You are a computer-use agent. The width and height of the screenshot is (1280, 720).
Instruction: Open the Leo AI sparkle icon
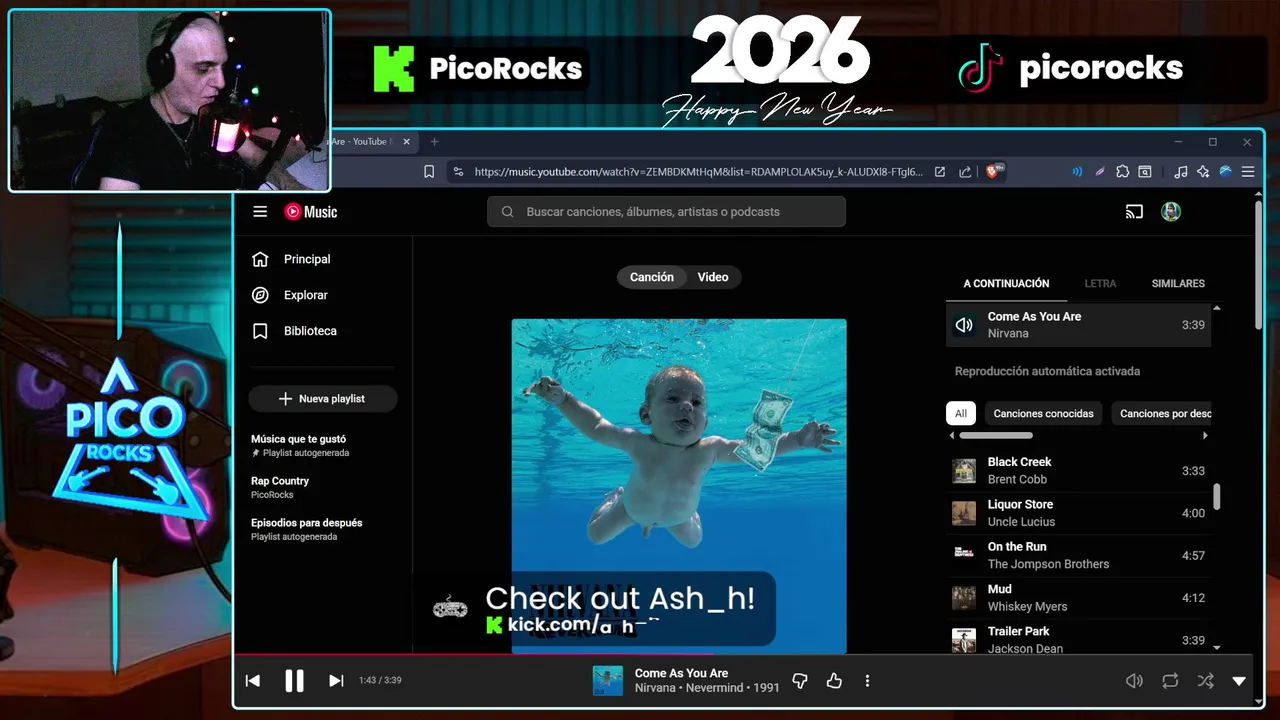coord(1203,172)
